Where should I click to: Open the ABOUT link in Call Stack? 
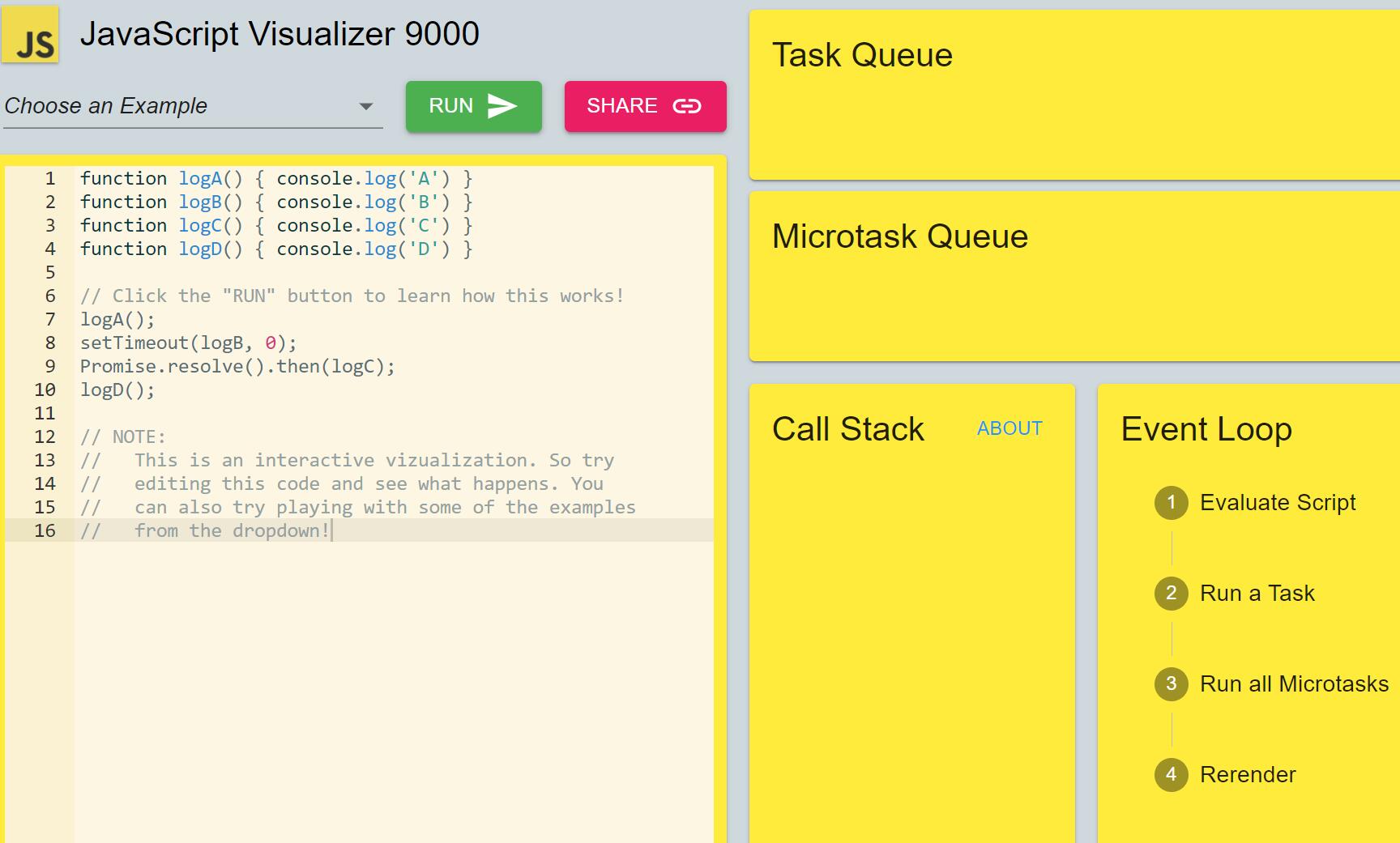1009,428
